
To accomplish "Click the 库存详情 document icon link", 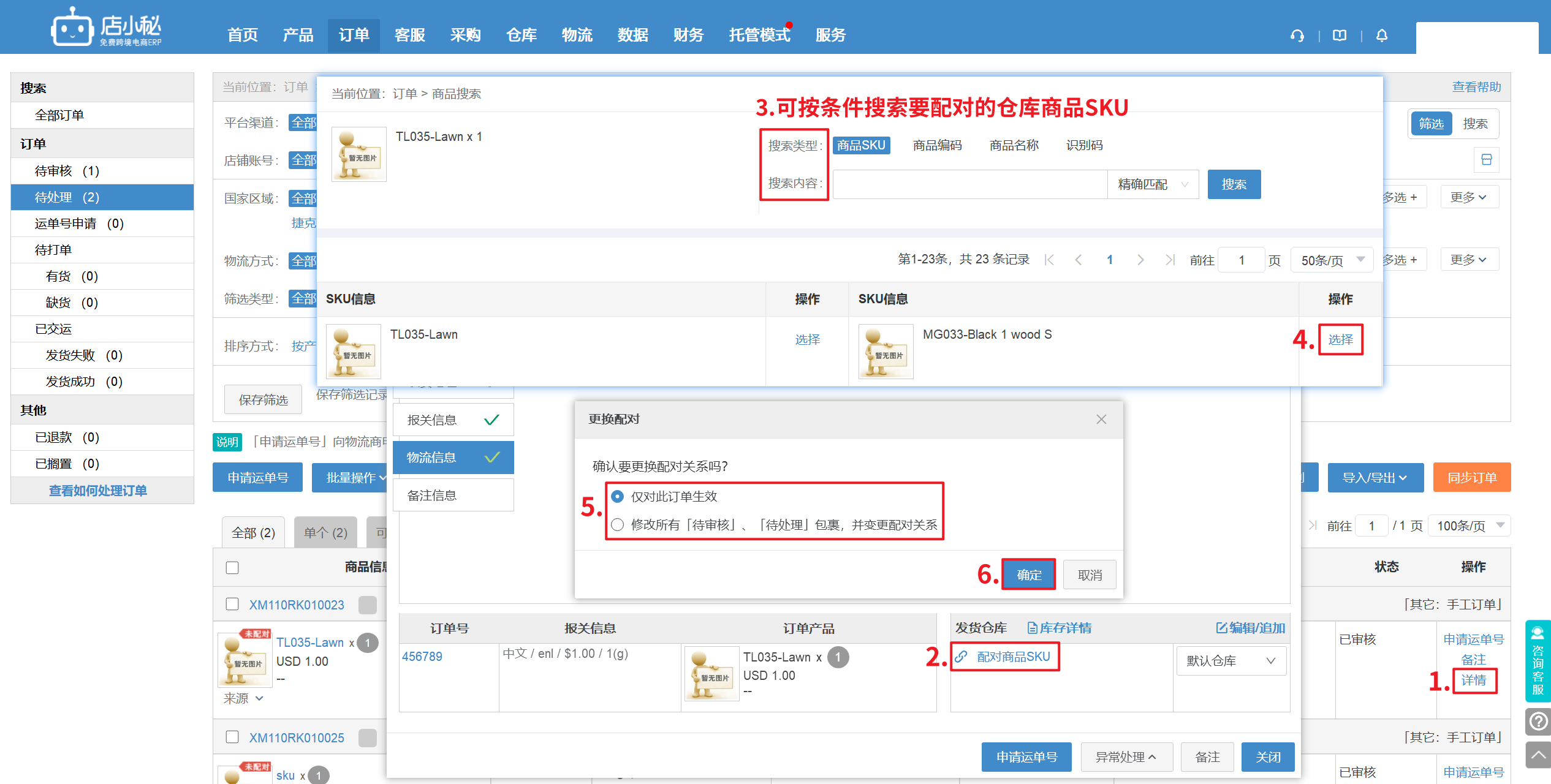I will point(1059,628).
